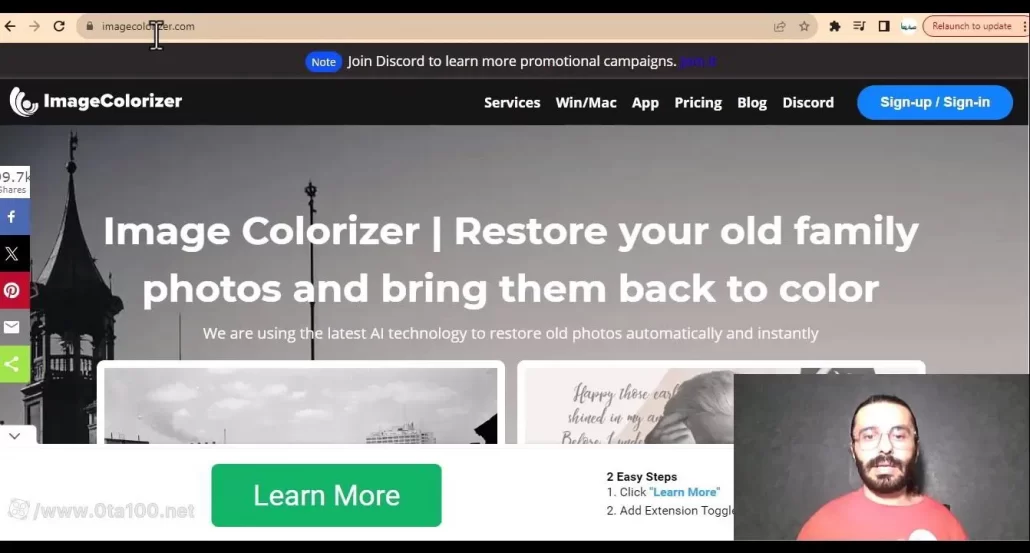
Task: Toggle the browser side panel icon
Action: (884, 26)
